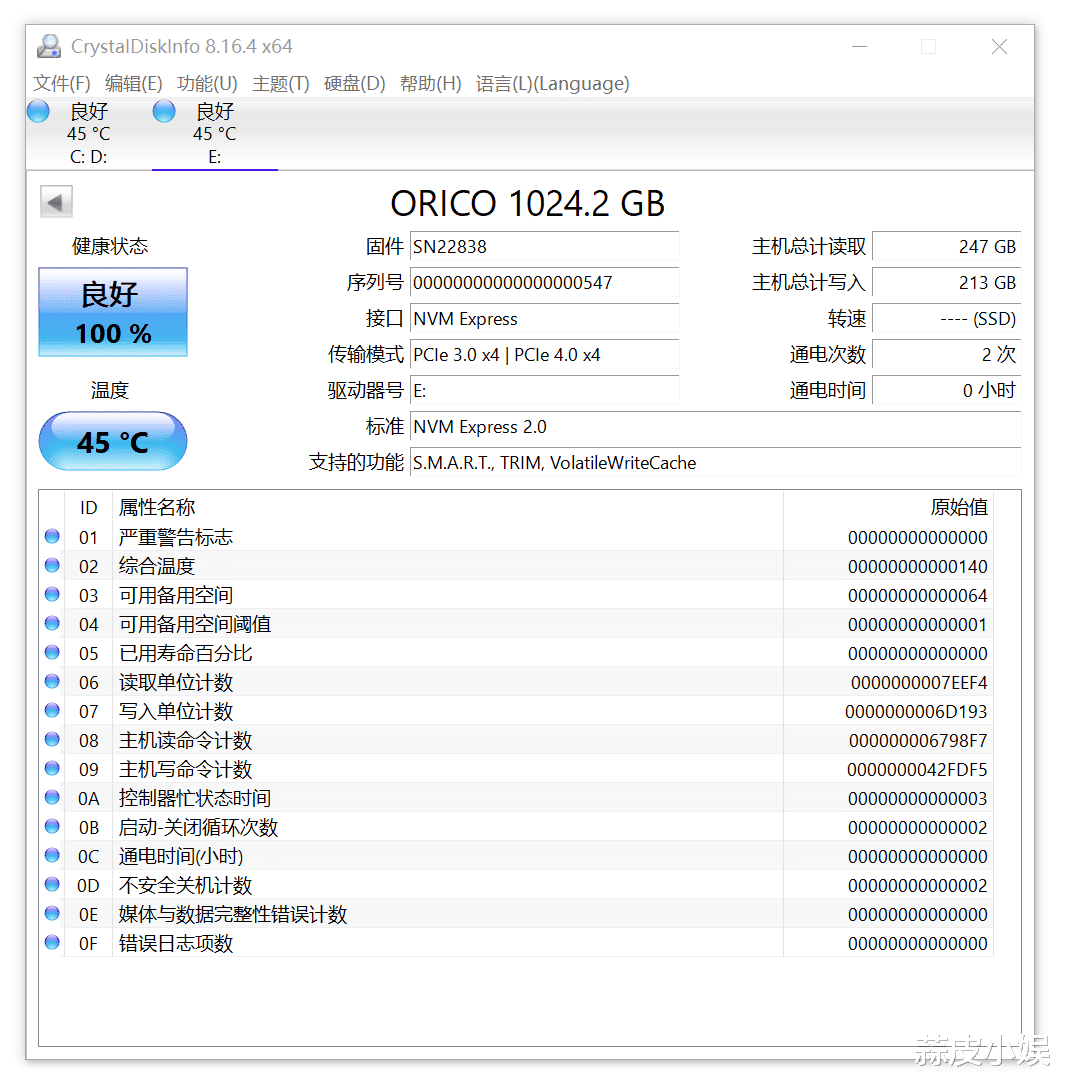1068x1090 pixels.
Task: Click the total host writes value 213 GB
Action: coord(947,283)
